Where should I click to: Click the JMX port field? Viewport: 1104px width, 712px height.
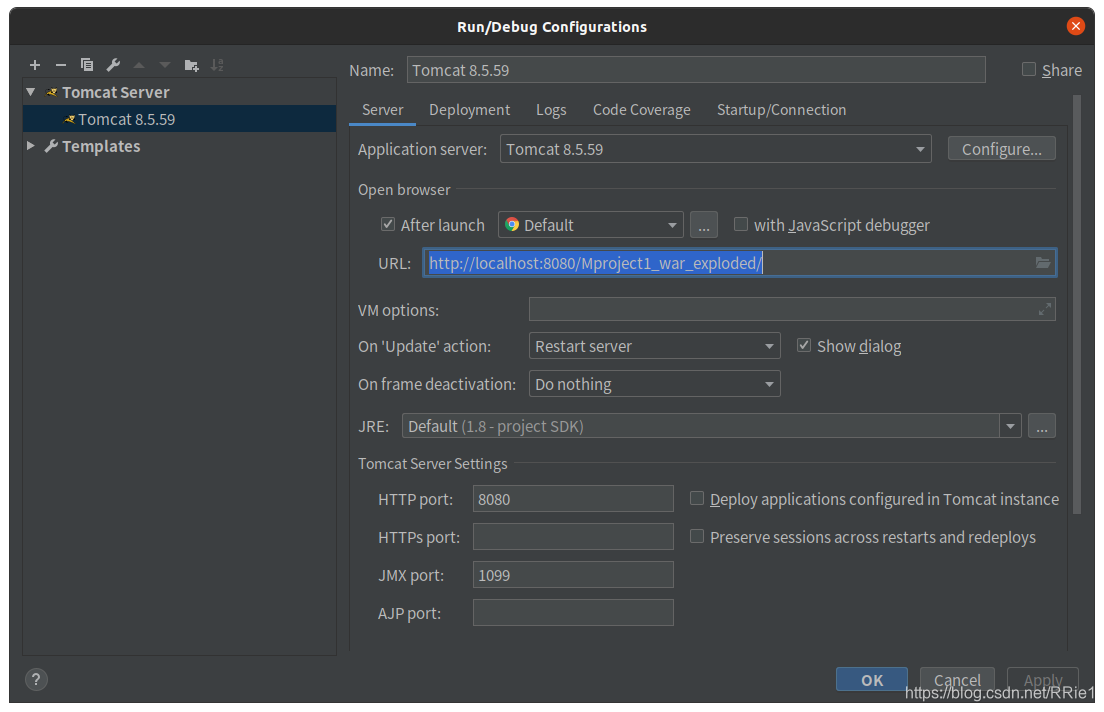coord(573,575)
